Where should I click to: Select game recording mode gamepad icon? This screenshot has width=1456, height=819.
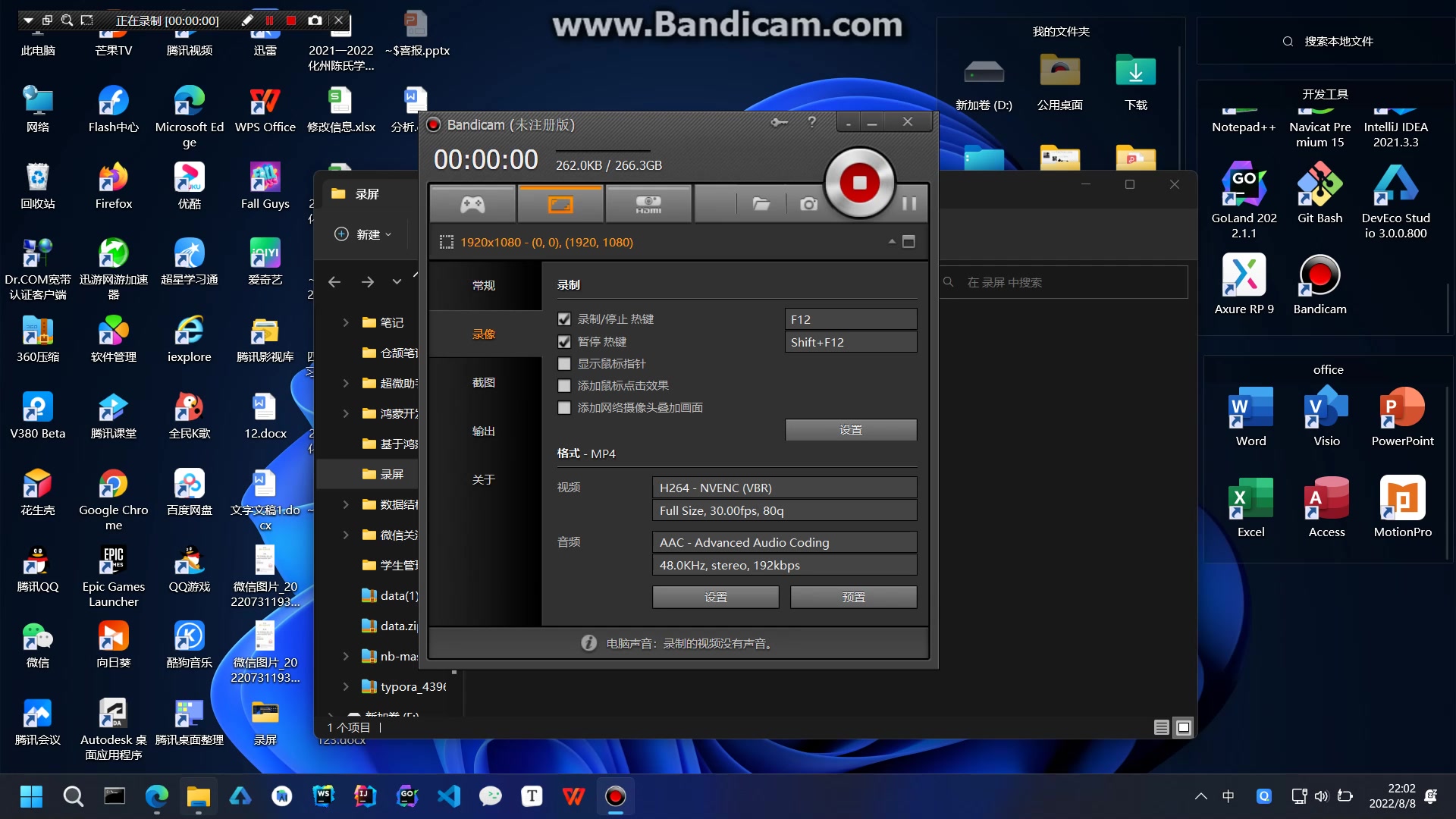[x=472, y=204]
